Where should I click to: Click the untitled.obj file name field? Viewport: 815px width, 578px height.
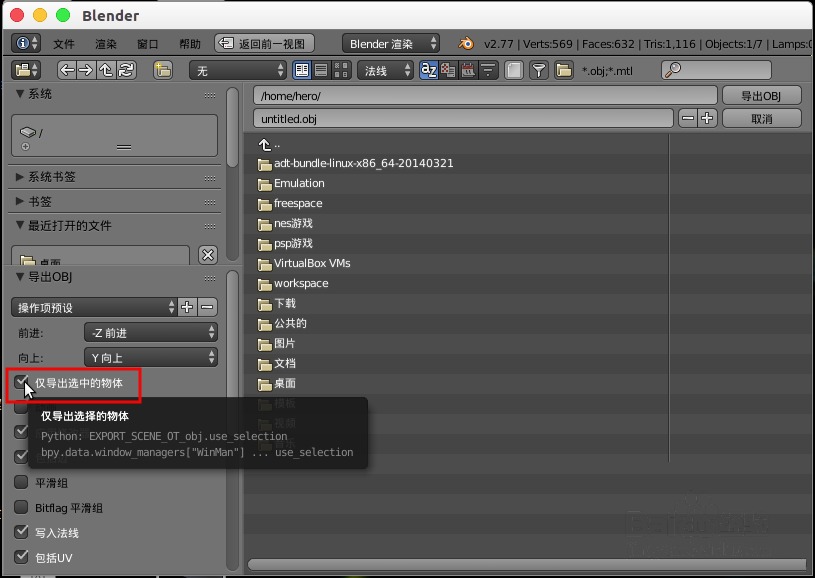pos(463,119)
